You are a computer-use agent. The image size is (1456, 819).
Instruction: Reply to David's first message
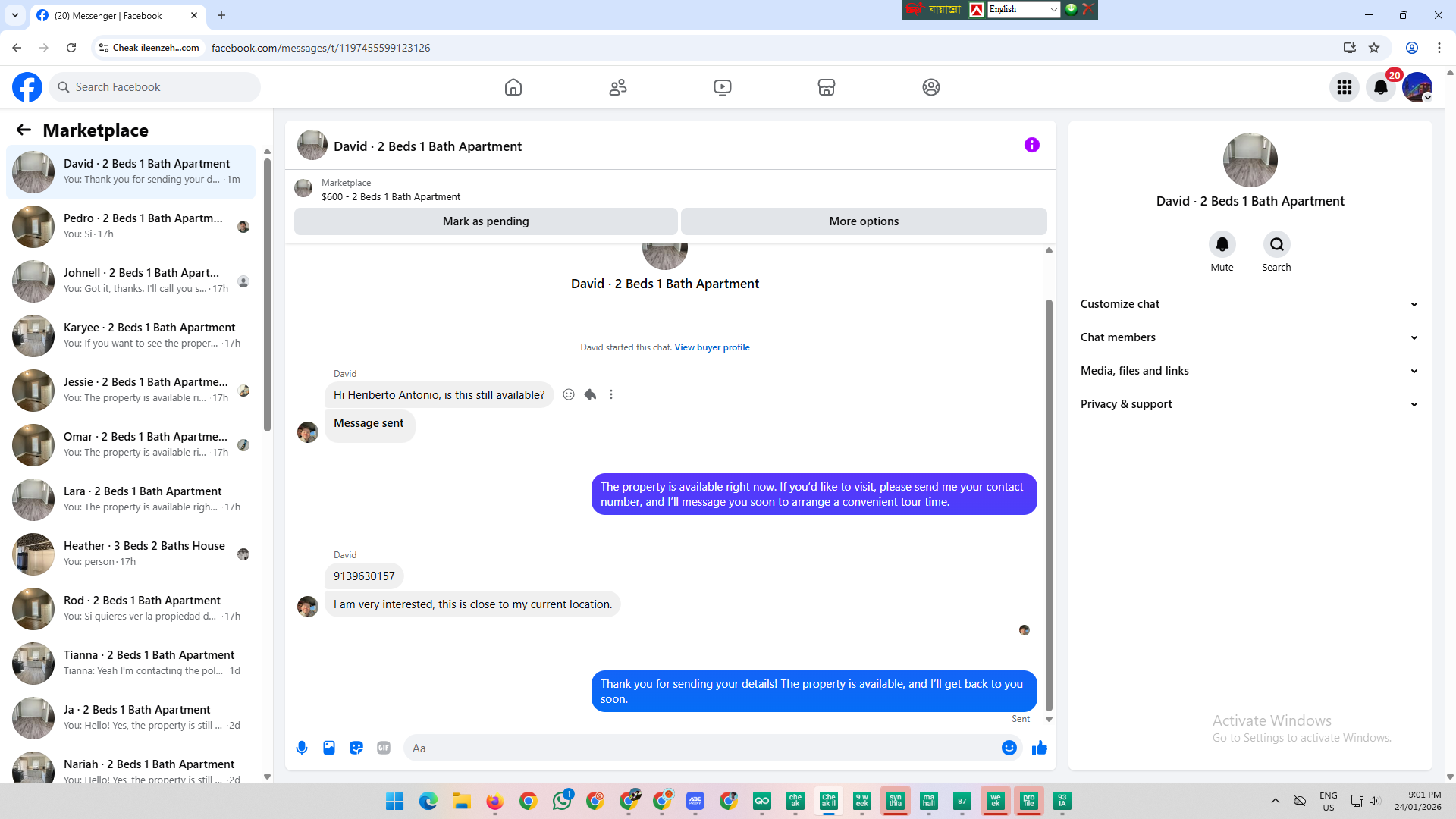(590, 394)
